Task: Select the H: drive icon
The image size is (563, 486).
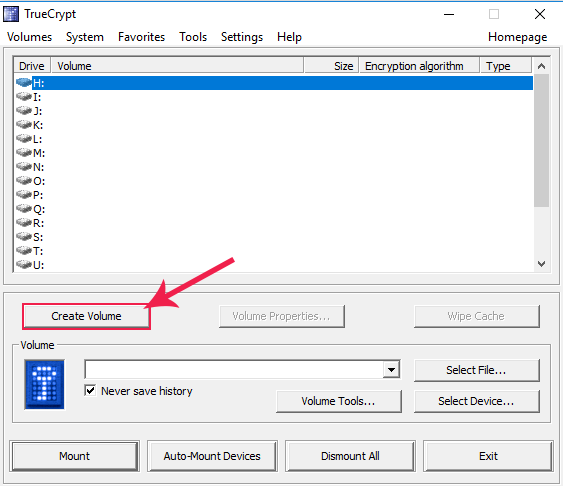Action: (x=24, y=83)
